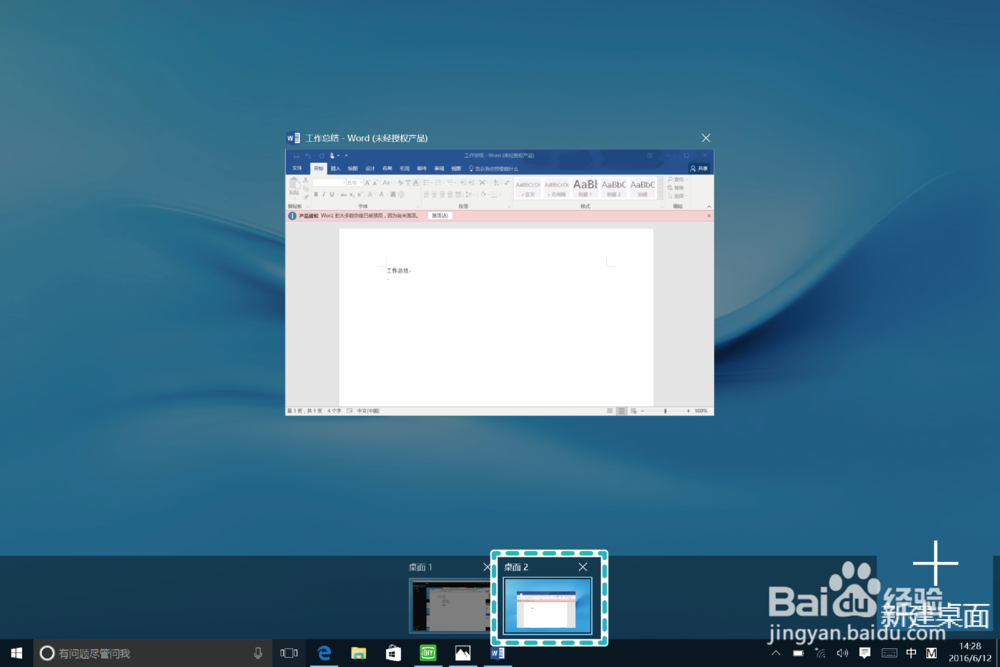The image size is (1000, 667).
Task: Toggle the 中 input language indicator
Action: [x=911, y=653]
